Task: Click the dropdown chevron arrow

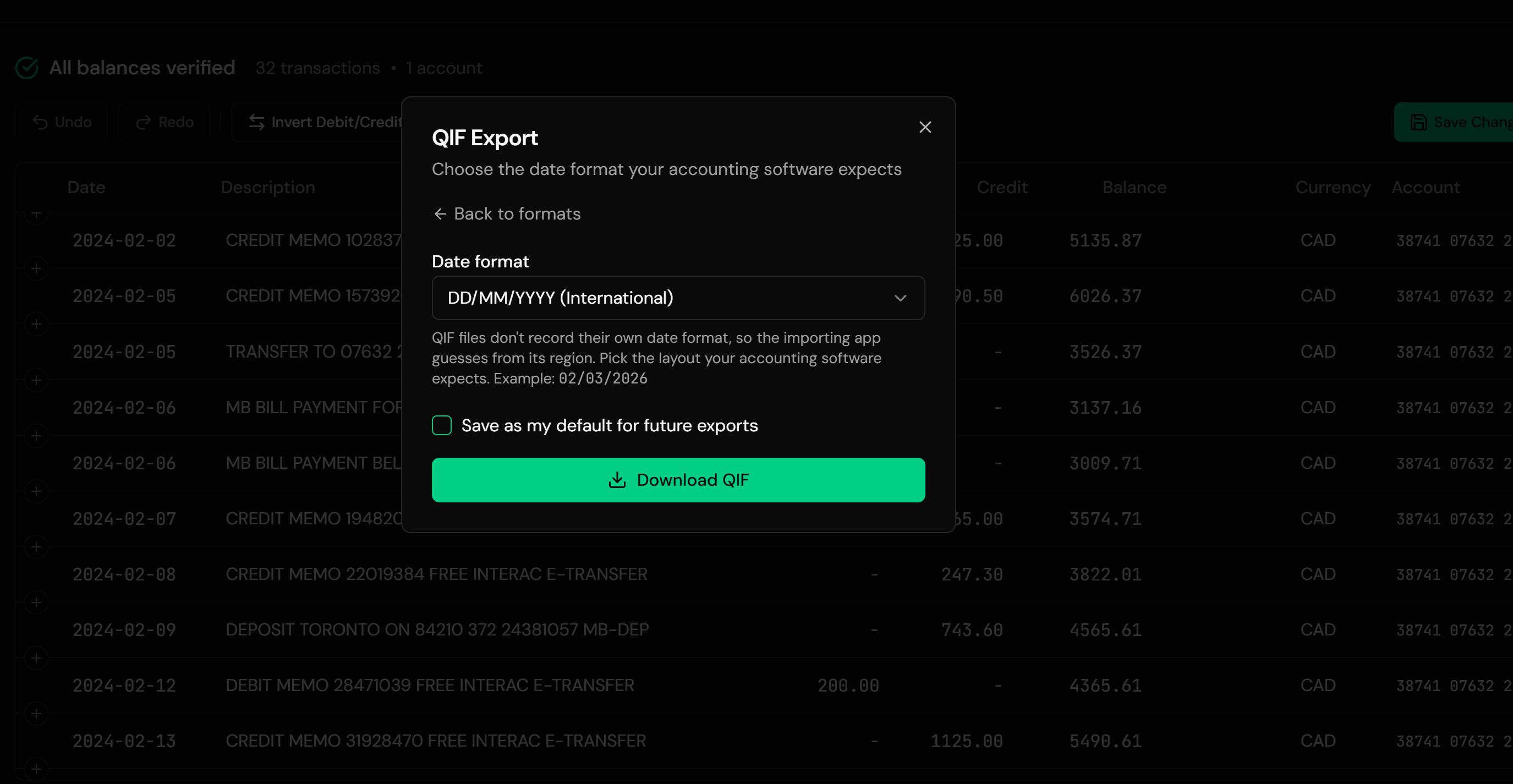Action: click(900, 298)
